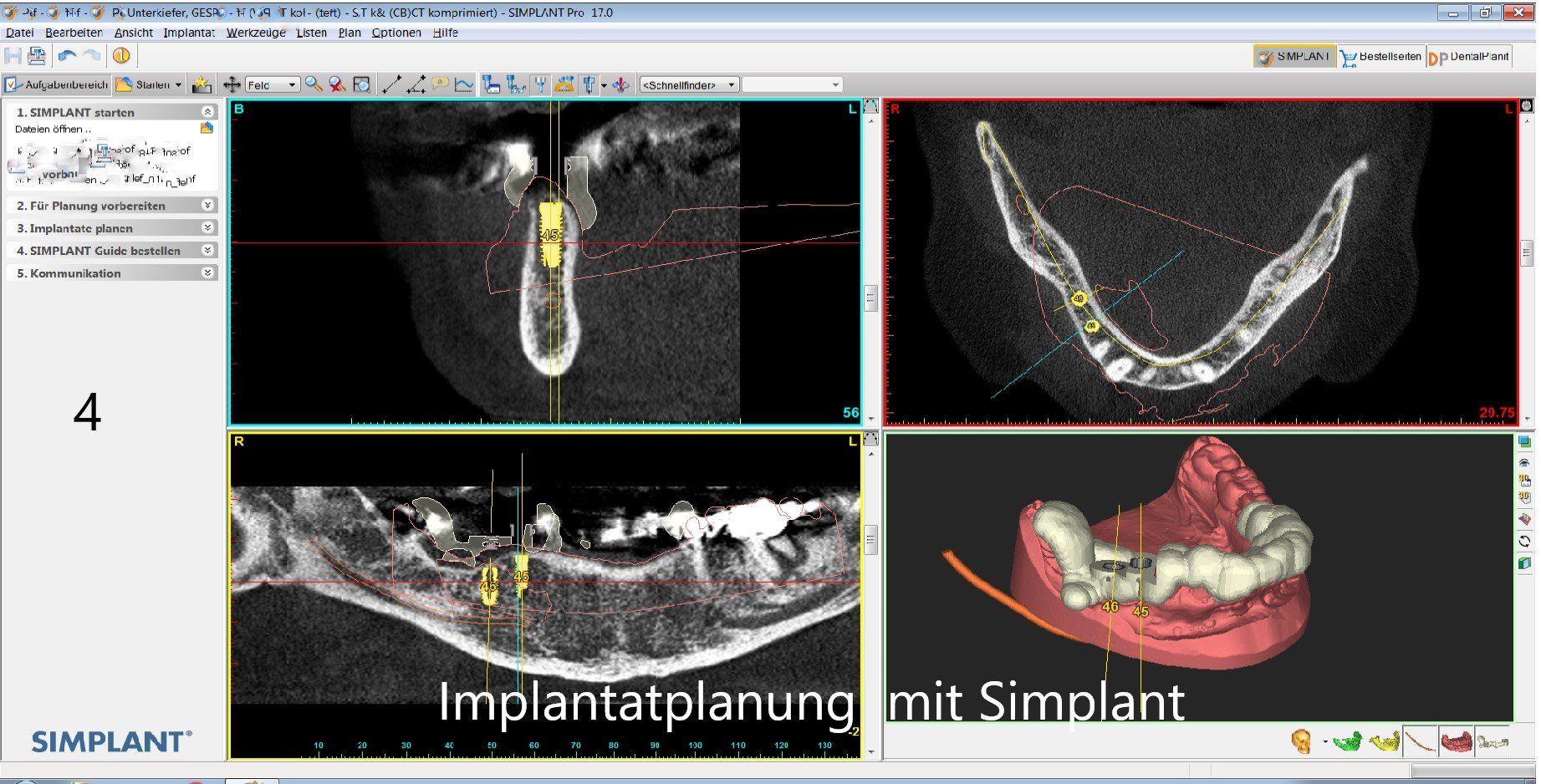Open DentalPlanit

click(x=1469, y=57)
